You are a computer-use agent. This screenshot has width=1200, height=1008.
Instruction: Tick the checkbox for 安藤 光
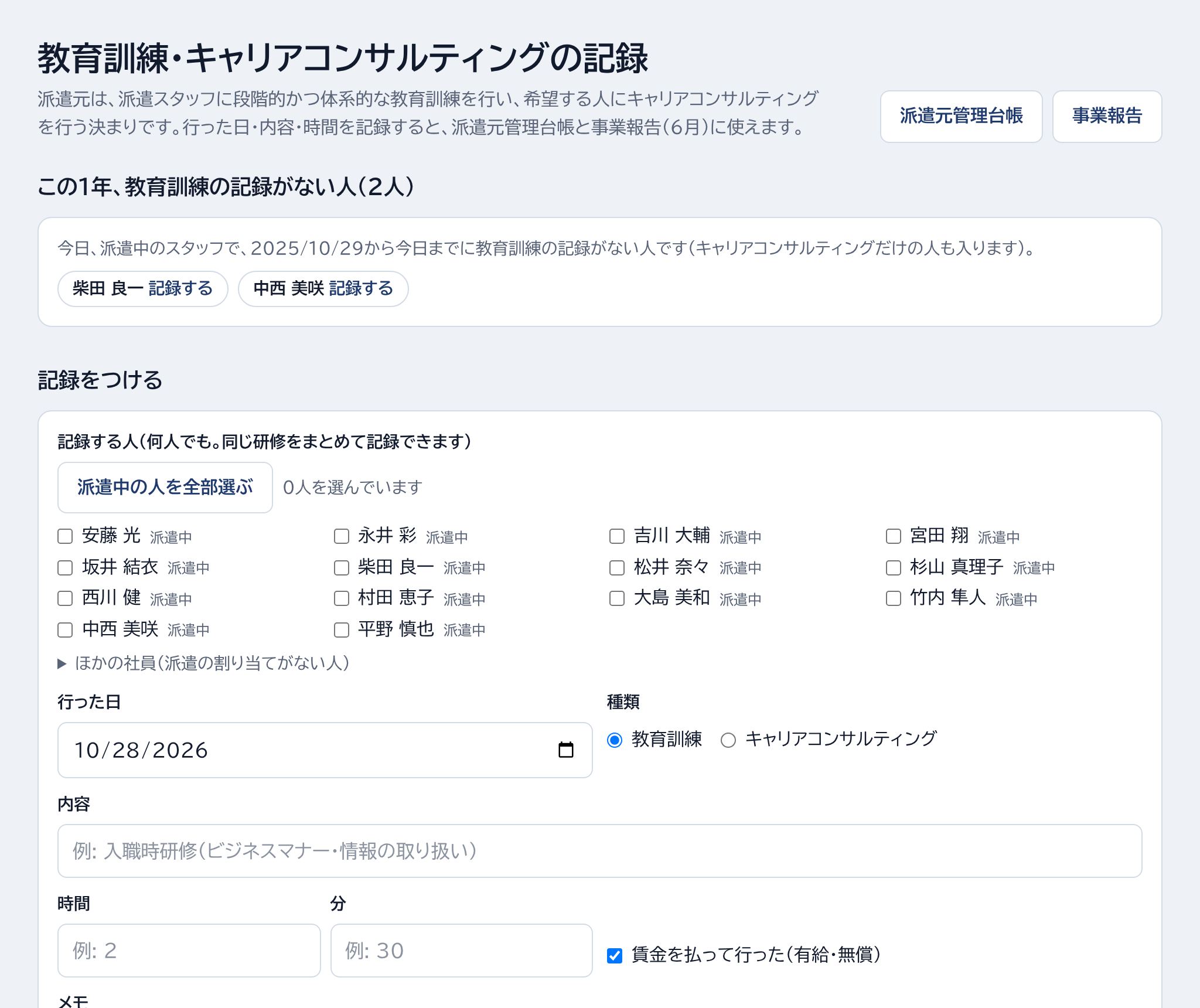[x=65, y=536]
